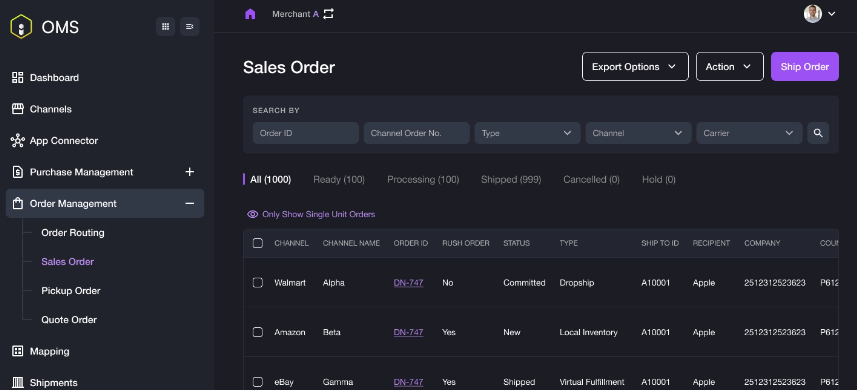Screen dimensions: 857x390
Task: Open the user menu chevron beside avatar
Action: (831, 14)
